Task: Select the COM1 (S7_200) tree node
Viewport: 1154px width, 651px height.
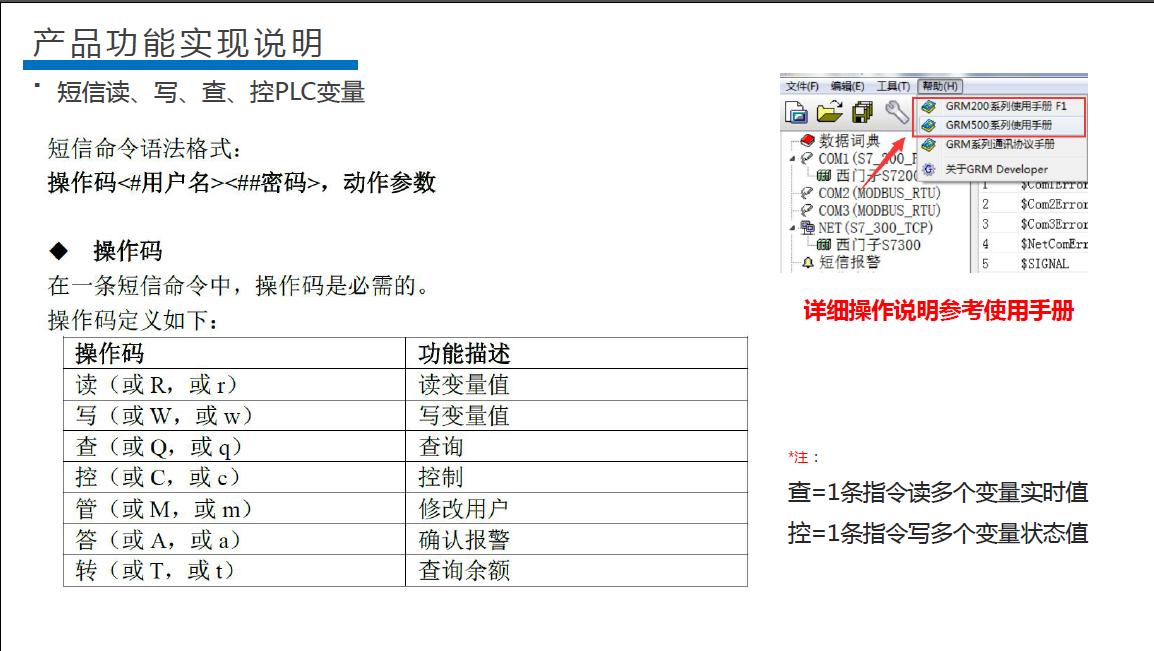Action: point(867,158)
